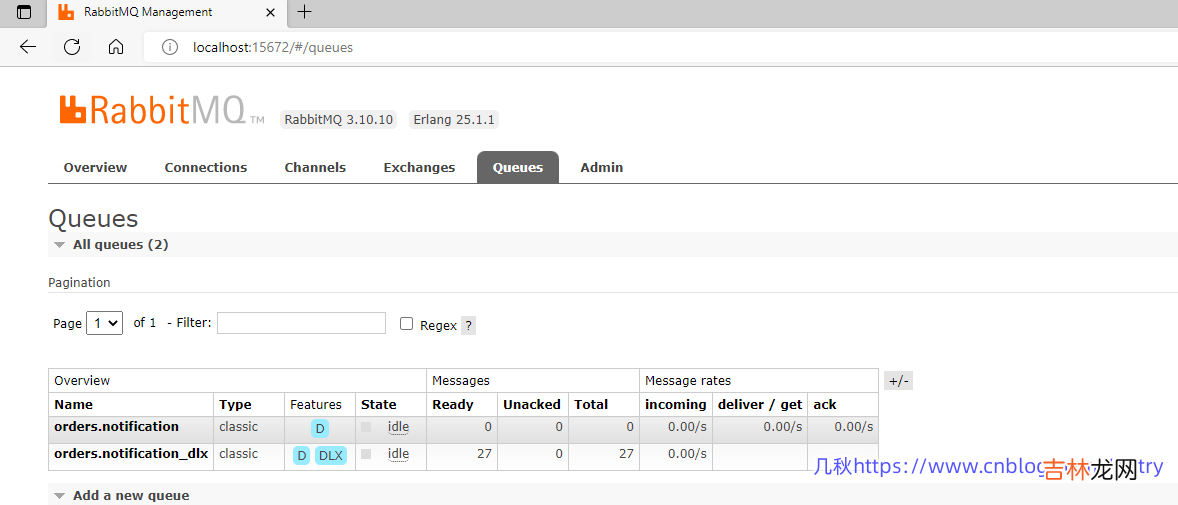
Task: Click the RabbitMQ logo
Action: pos(152,110)
